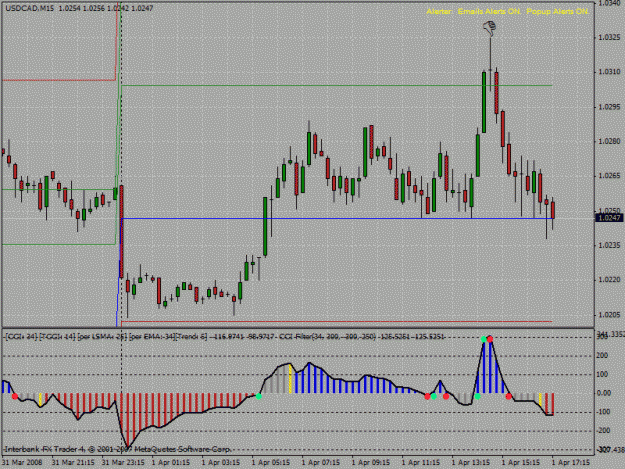Click the green dot at the CCI peak
Screen dimensions: 625x469
pos(483,339)
